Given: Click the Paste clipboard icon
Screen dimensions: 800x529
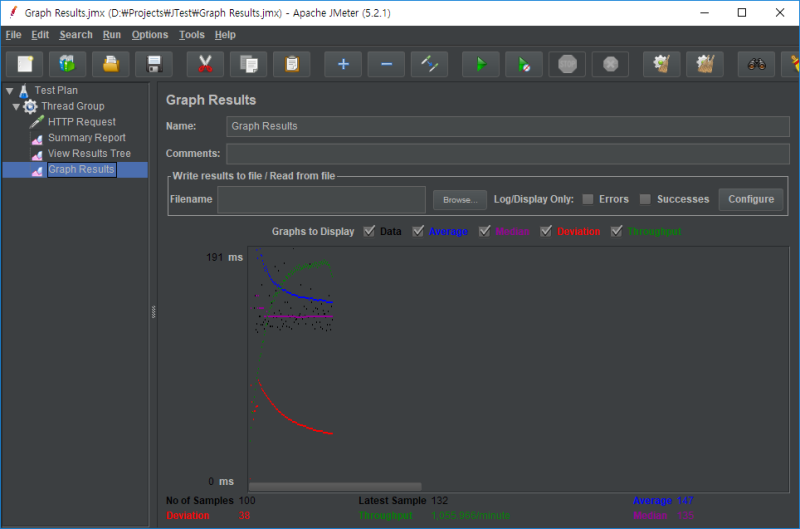Looking at the screenshot, I should (x=292, y=64).
